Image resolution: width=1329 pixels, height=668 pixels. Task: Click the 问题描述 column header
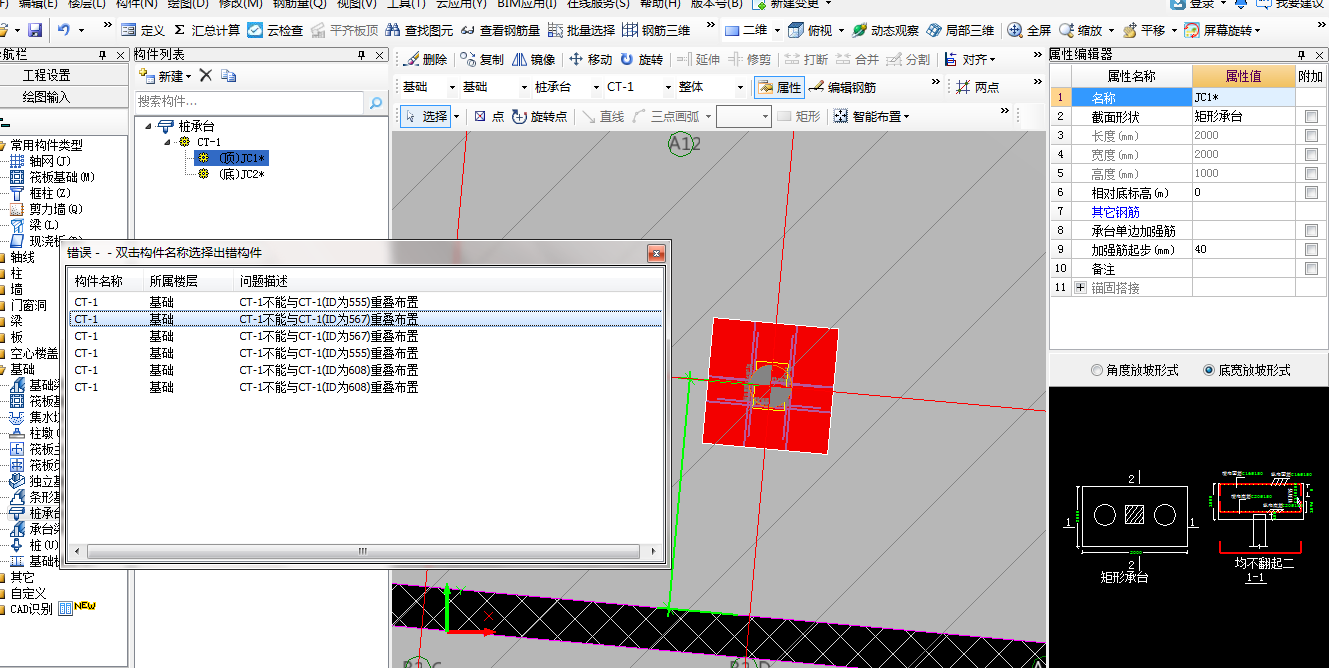[263, 281]
